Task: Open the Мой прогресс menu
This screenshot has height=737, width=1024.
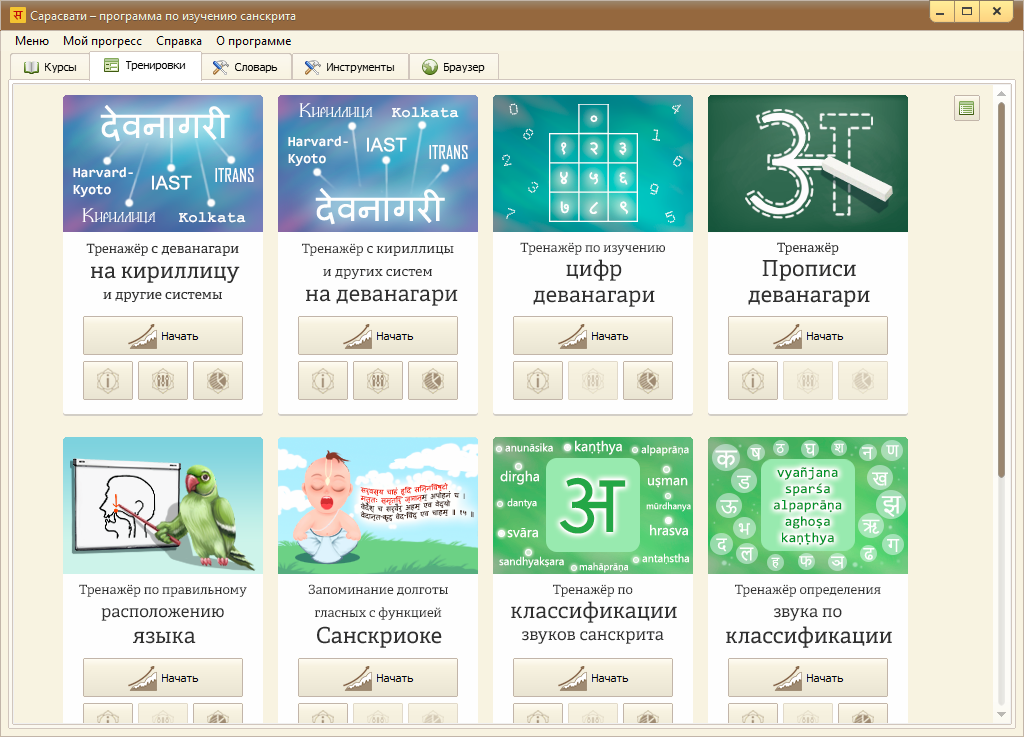Action: coord(102,41)
